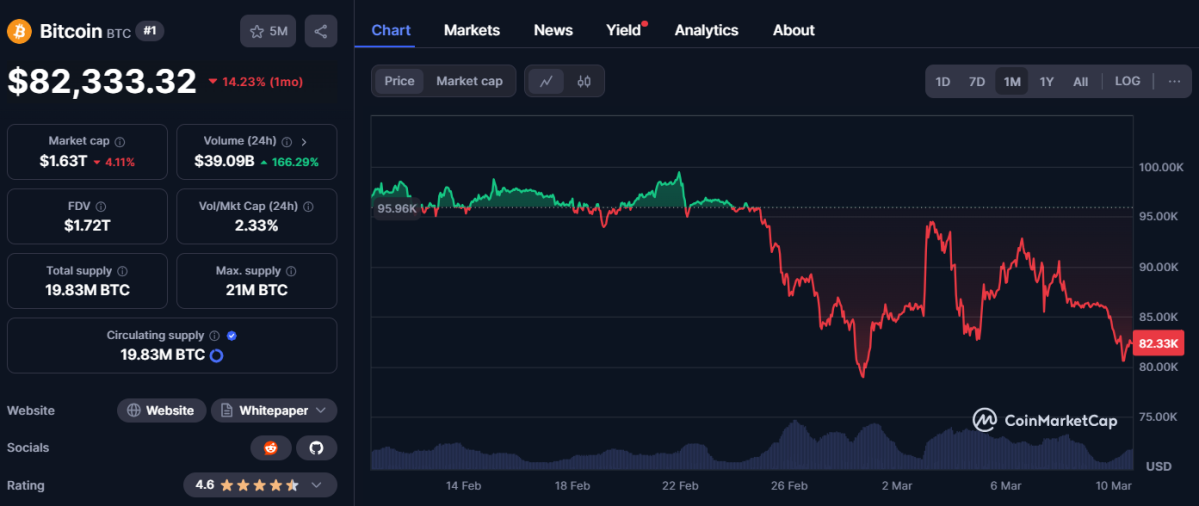
Task: Toggle chart to Price view
Action: (399, 81)
